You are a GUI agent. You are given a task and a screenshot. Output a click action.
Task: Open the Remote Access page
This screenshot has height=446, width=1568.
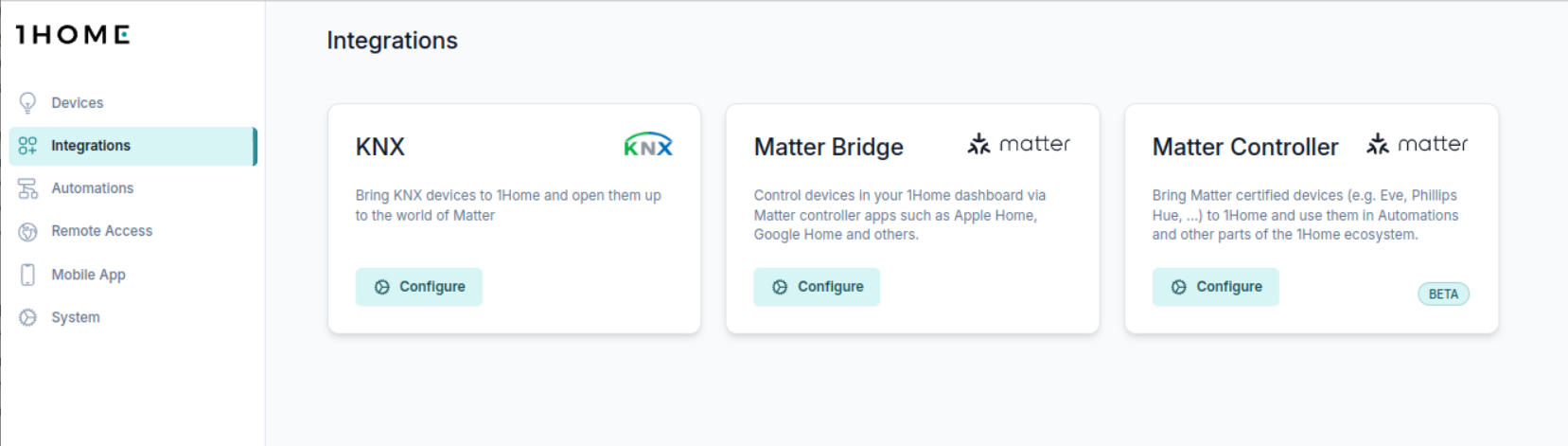click(101, 231)
